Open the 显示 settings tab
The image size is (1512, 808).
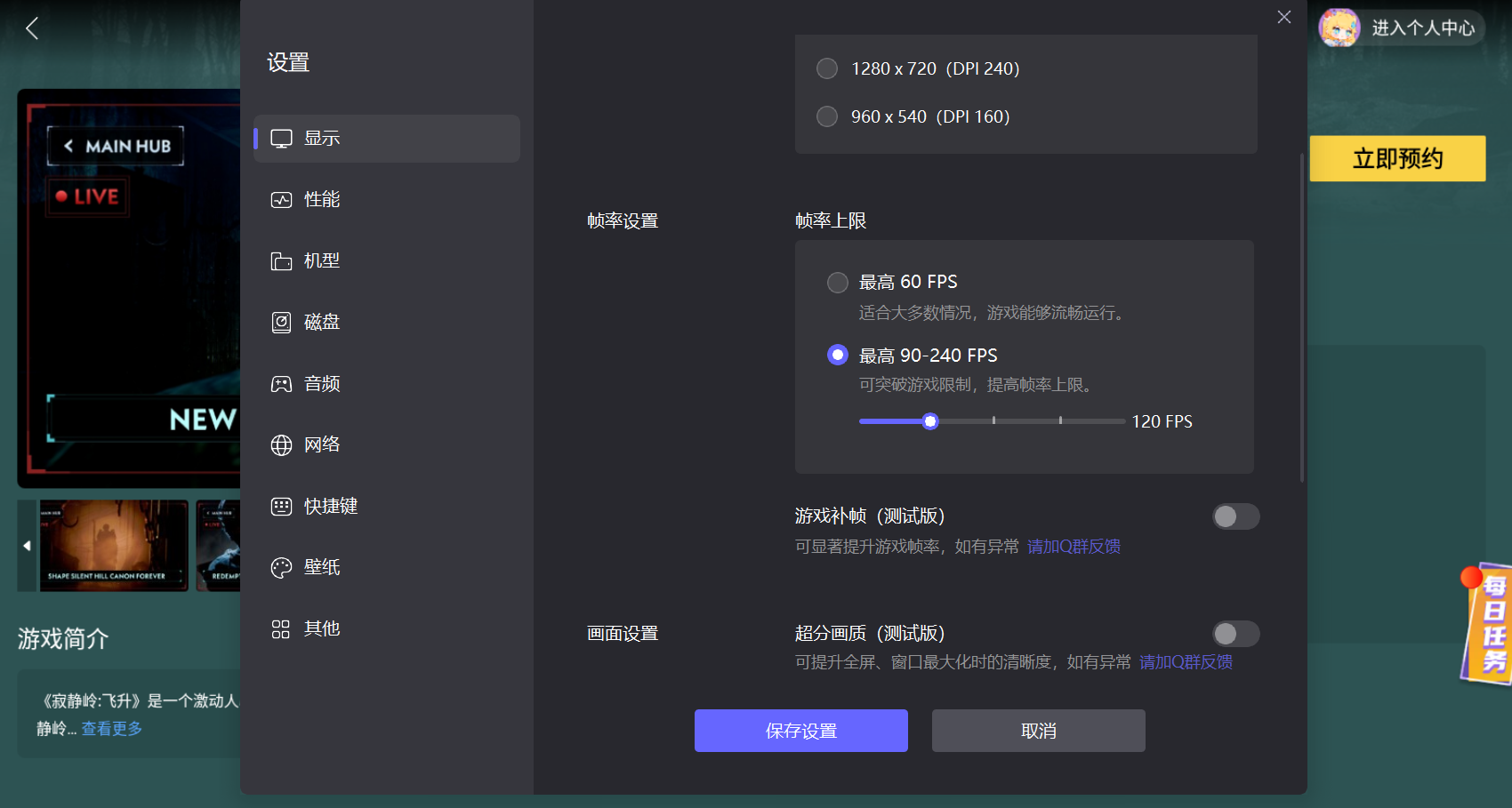point(387,139)
